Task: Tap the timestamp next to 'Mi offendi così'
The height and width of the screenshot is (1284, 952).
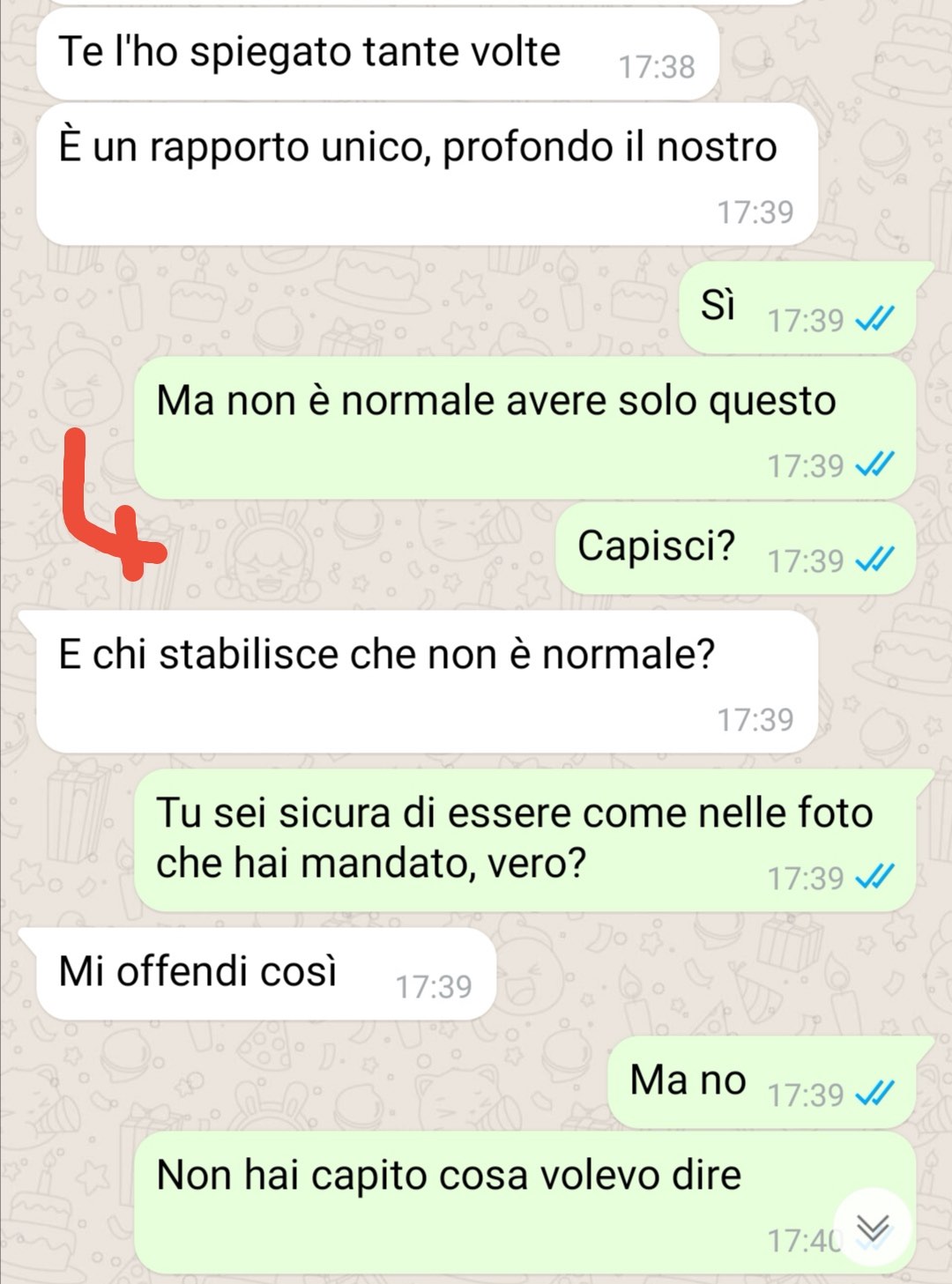Action: 434,987
